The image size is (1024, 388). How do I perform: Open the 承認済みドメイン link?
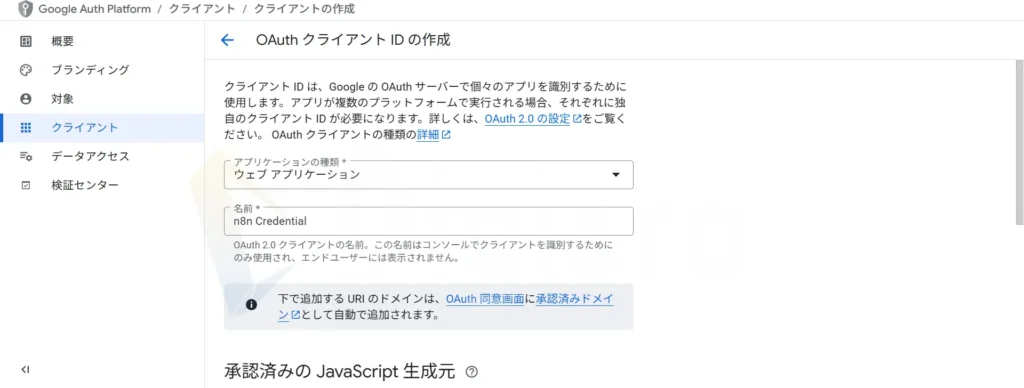click(x=575, y=307)
